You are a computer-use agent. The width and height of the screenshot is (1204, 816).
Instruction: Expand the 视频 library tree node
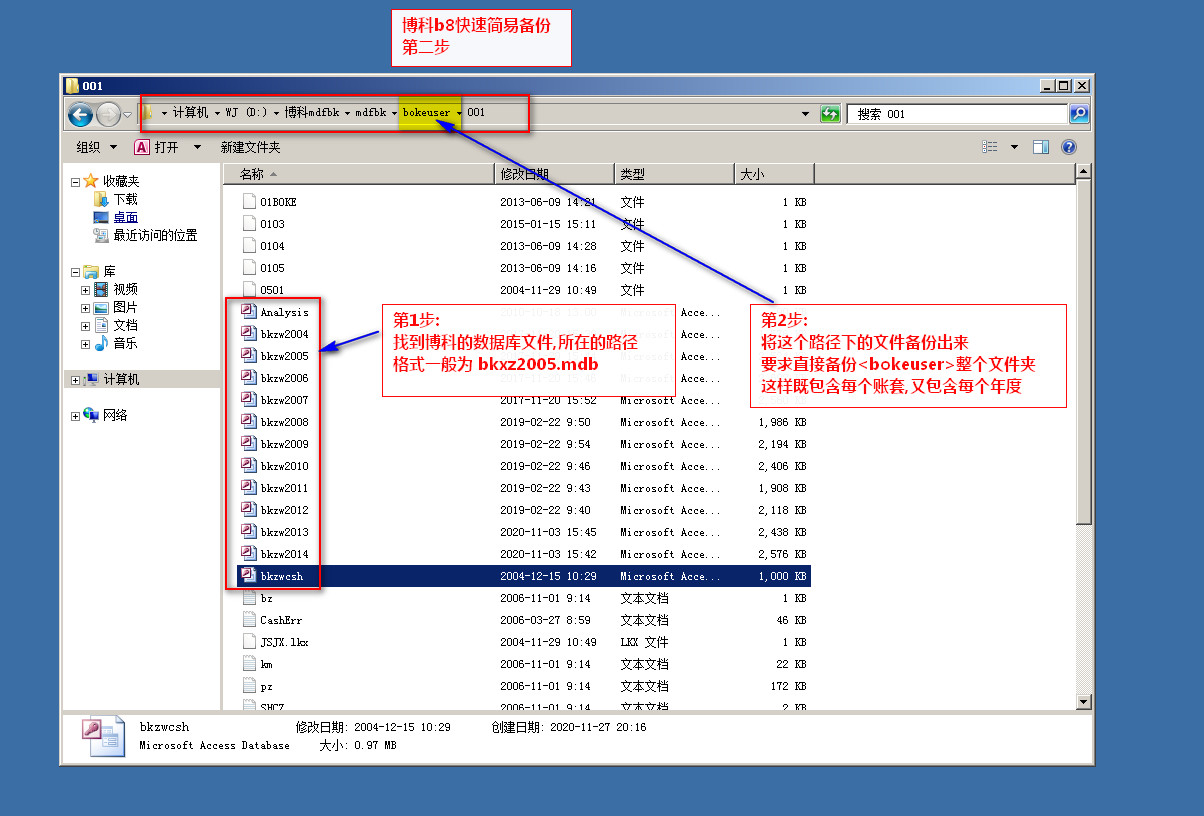point(86,290)
